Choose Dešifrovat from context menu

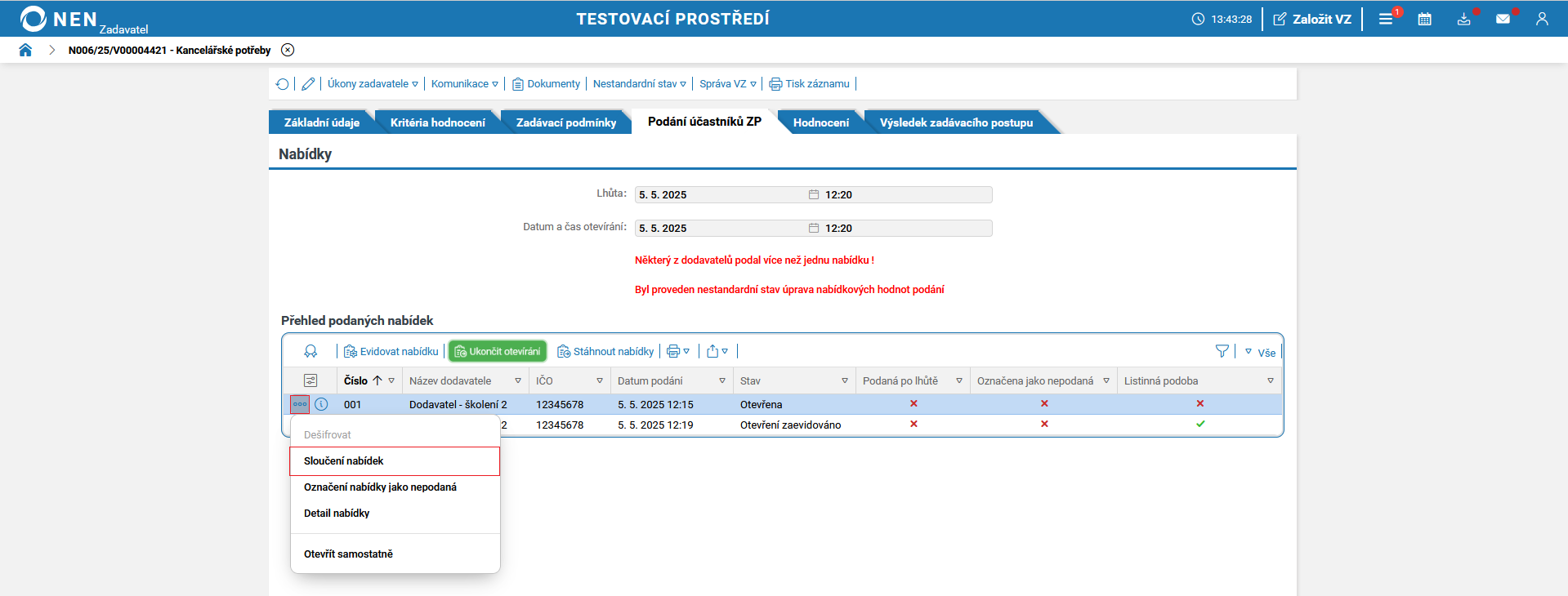[395, 435]
